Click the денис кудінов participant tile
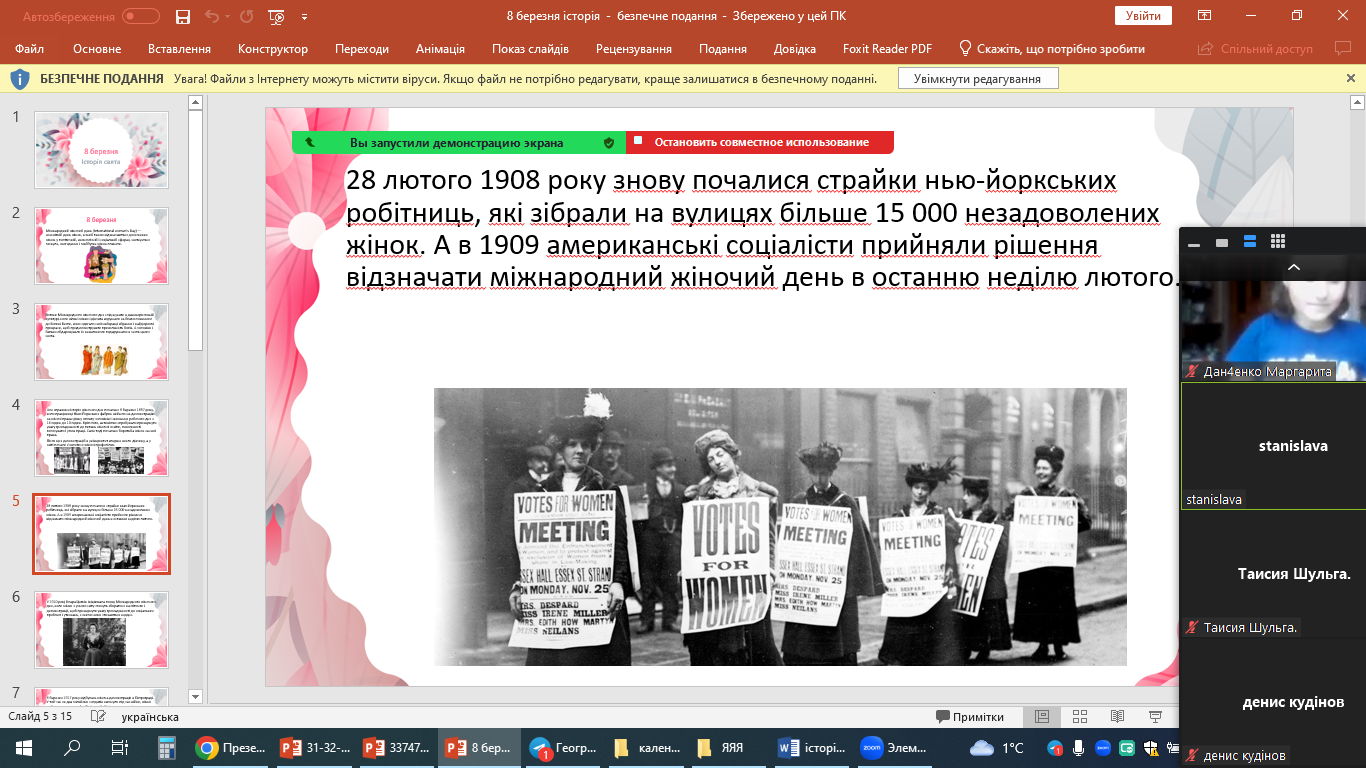Viewport: 1366px width, 768px height. click(x=1273, y=702)
